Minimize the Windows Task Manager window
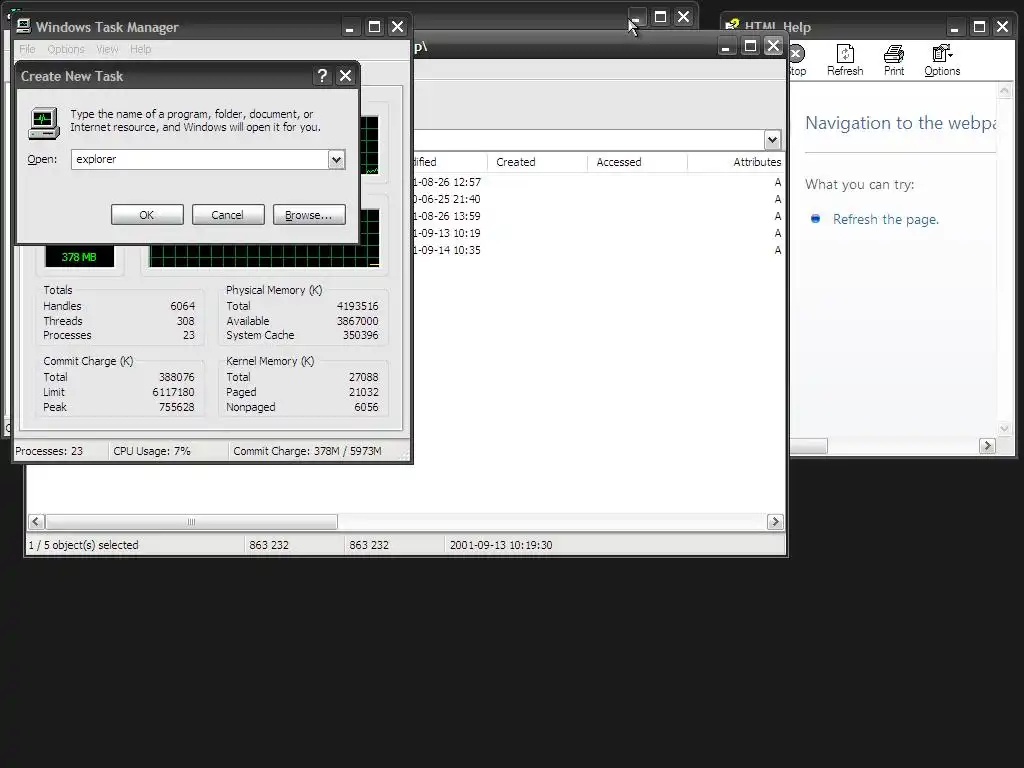1024x768 pixels. 349,27
